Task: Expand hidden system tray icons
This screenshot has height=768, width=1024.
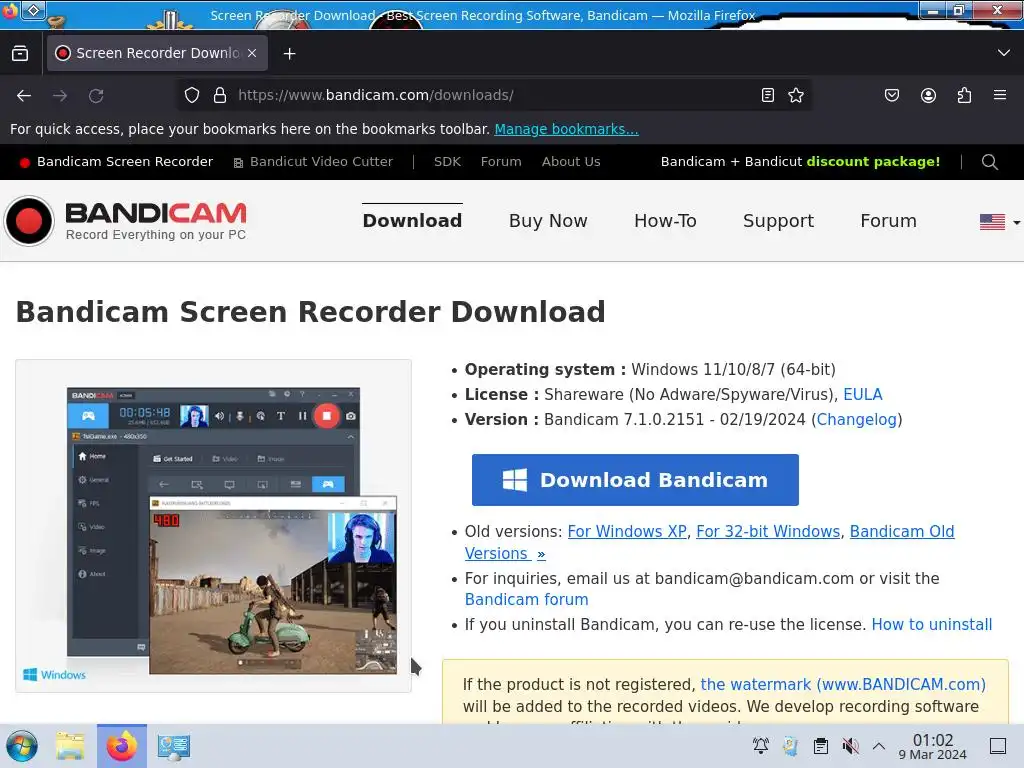Action: pyautogui.click(x=879, y=746)
